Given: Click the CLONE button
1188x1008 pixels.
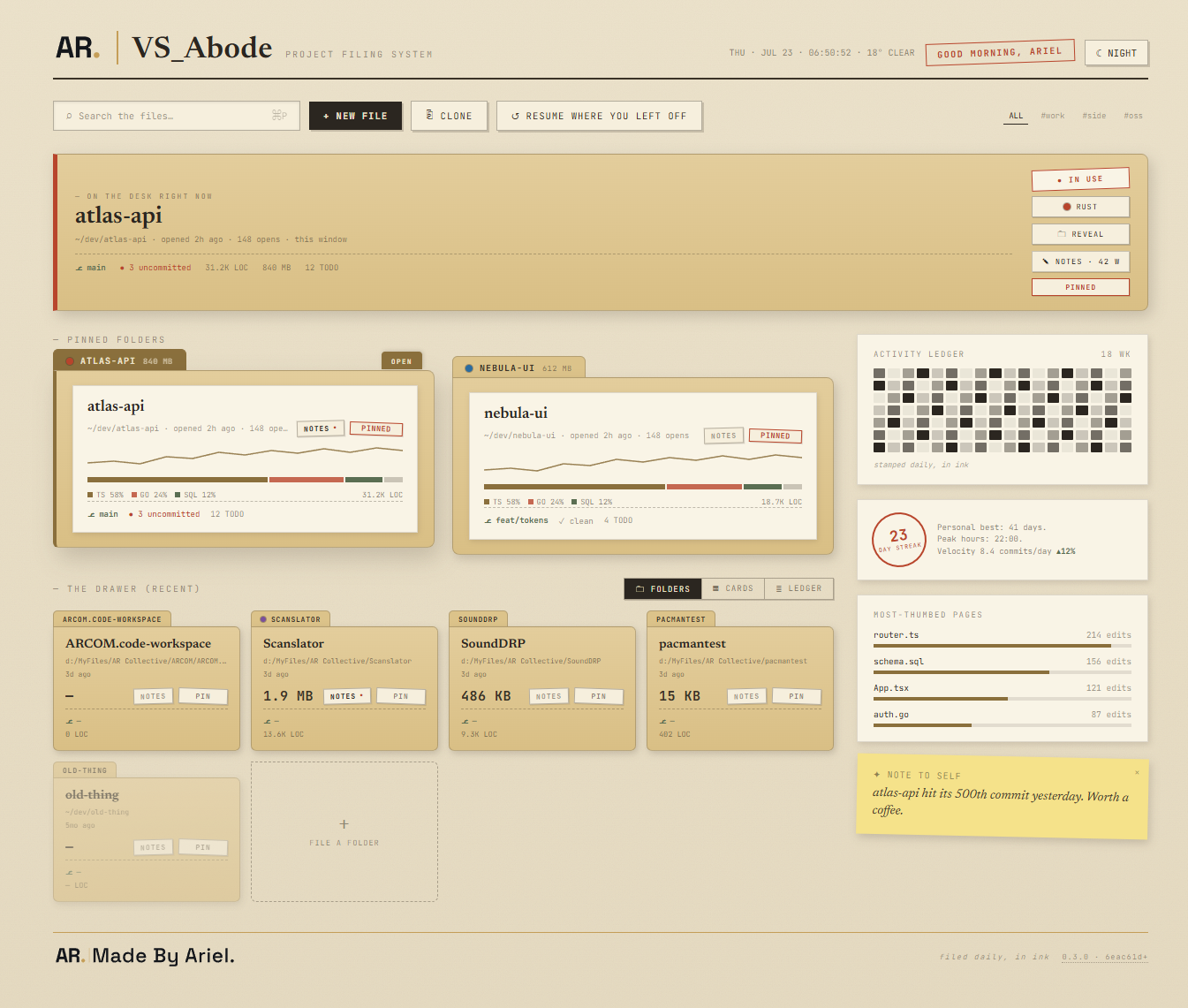Looking at the screenshot, I should click(449, 116).
